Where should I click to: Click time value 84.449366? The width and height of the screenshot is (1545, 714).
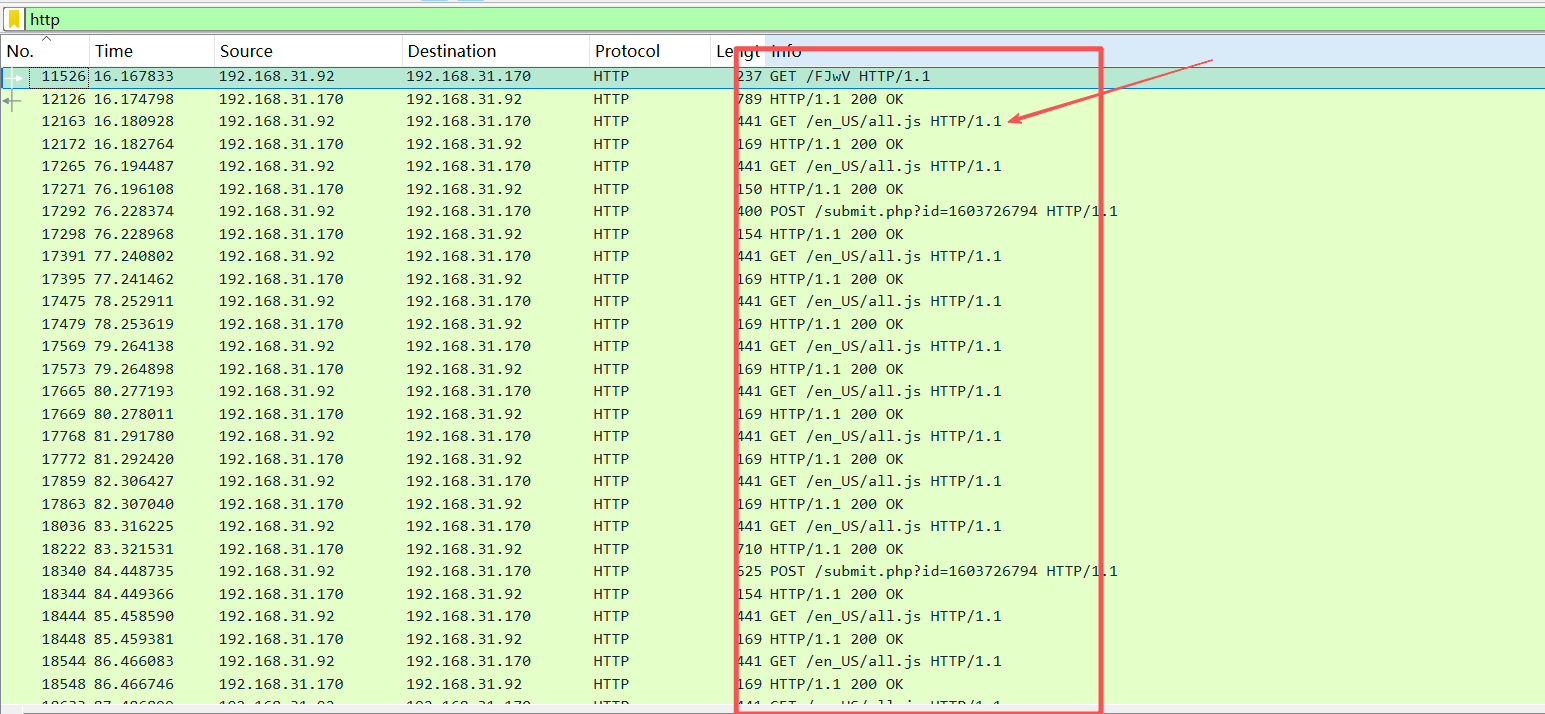point(134,594)
